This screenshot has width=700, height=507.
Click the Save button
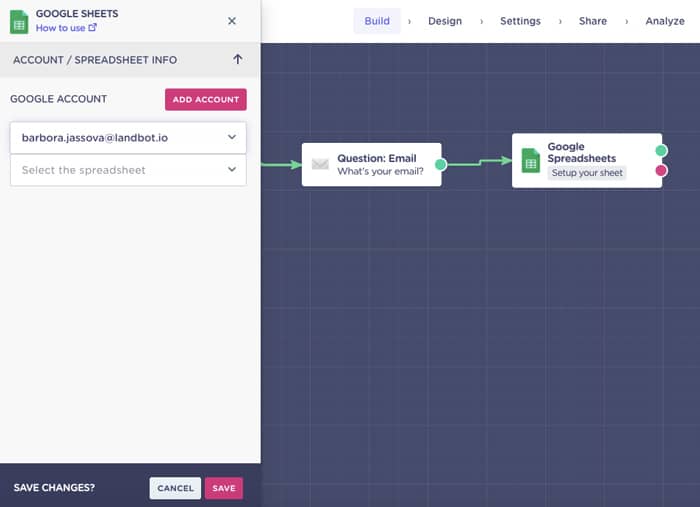[x=224, y=488]
